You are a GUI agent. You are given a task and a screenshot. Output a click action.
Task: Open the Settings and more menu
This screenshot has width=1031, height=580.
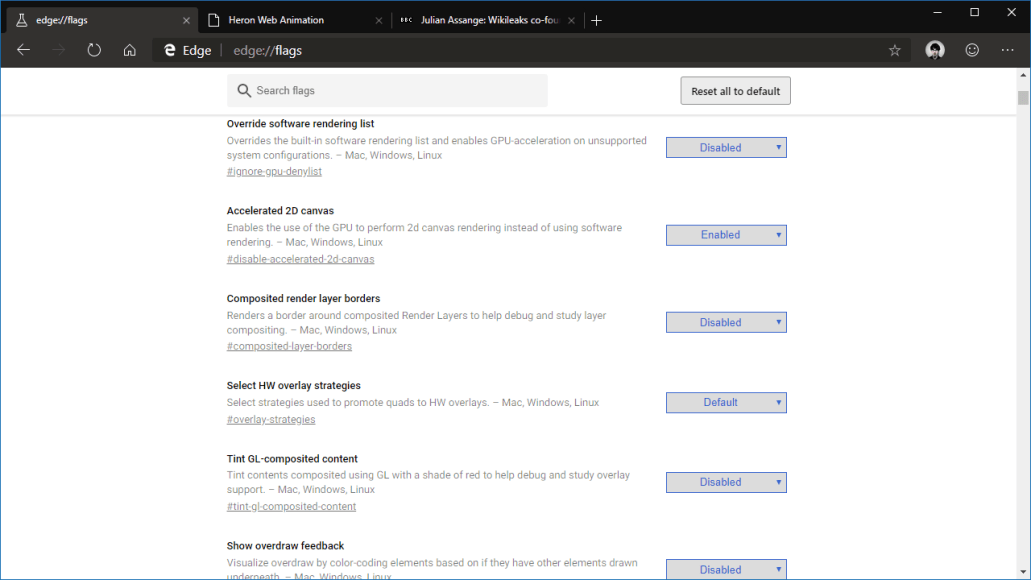[1007, 50]
